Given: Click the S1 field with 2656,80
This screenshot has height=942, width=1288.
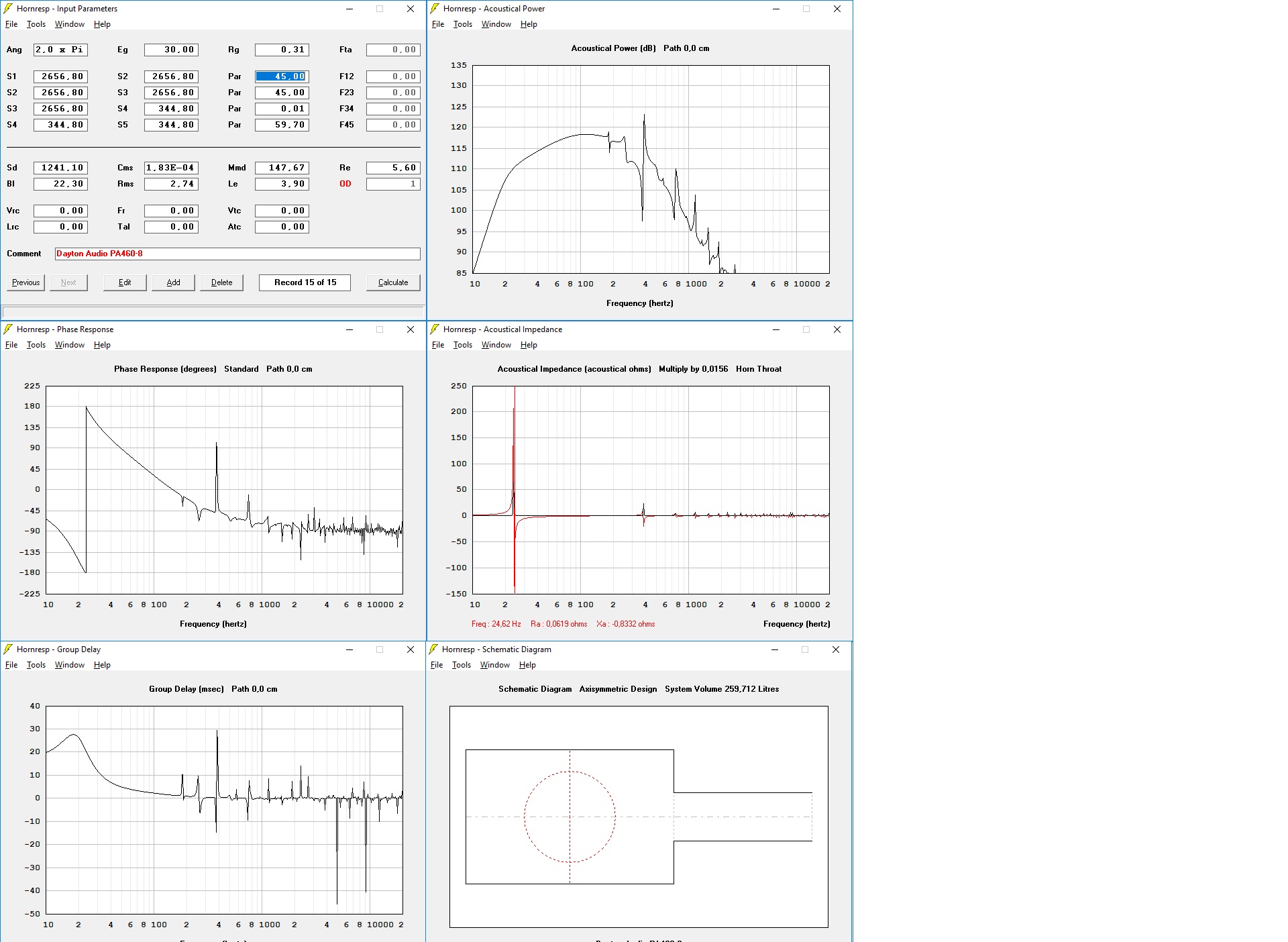Looking at the screenshot, I should pyautogui.click(x=60, y=76).
